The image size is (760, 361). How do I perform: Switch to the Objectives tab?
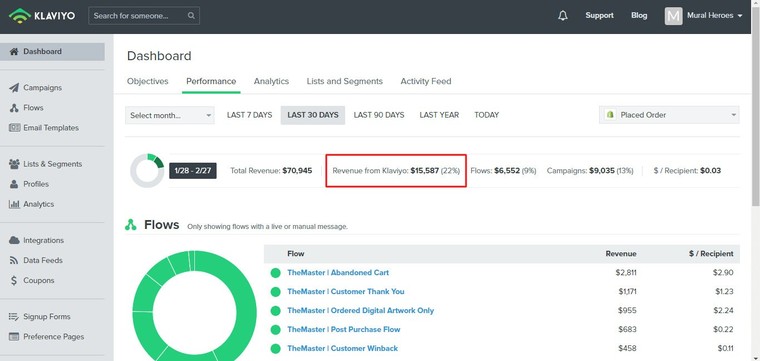tap(147, 81)
